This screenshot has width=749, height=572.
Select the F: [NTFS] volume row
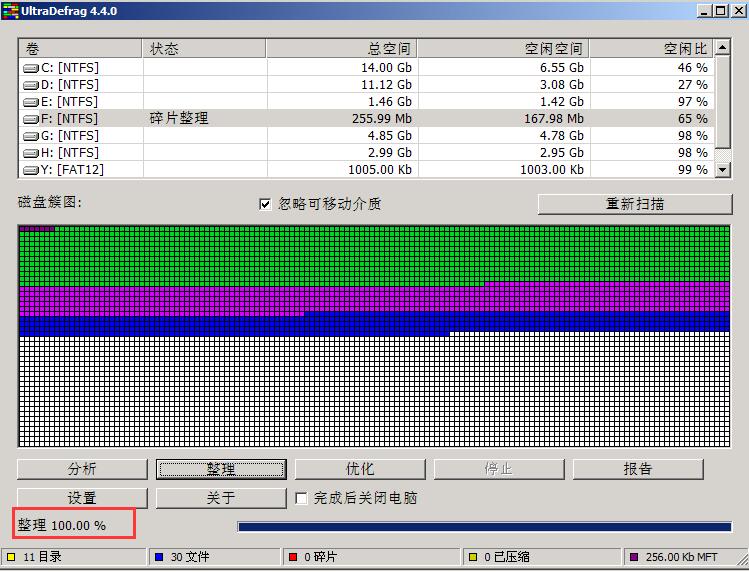366,119
